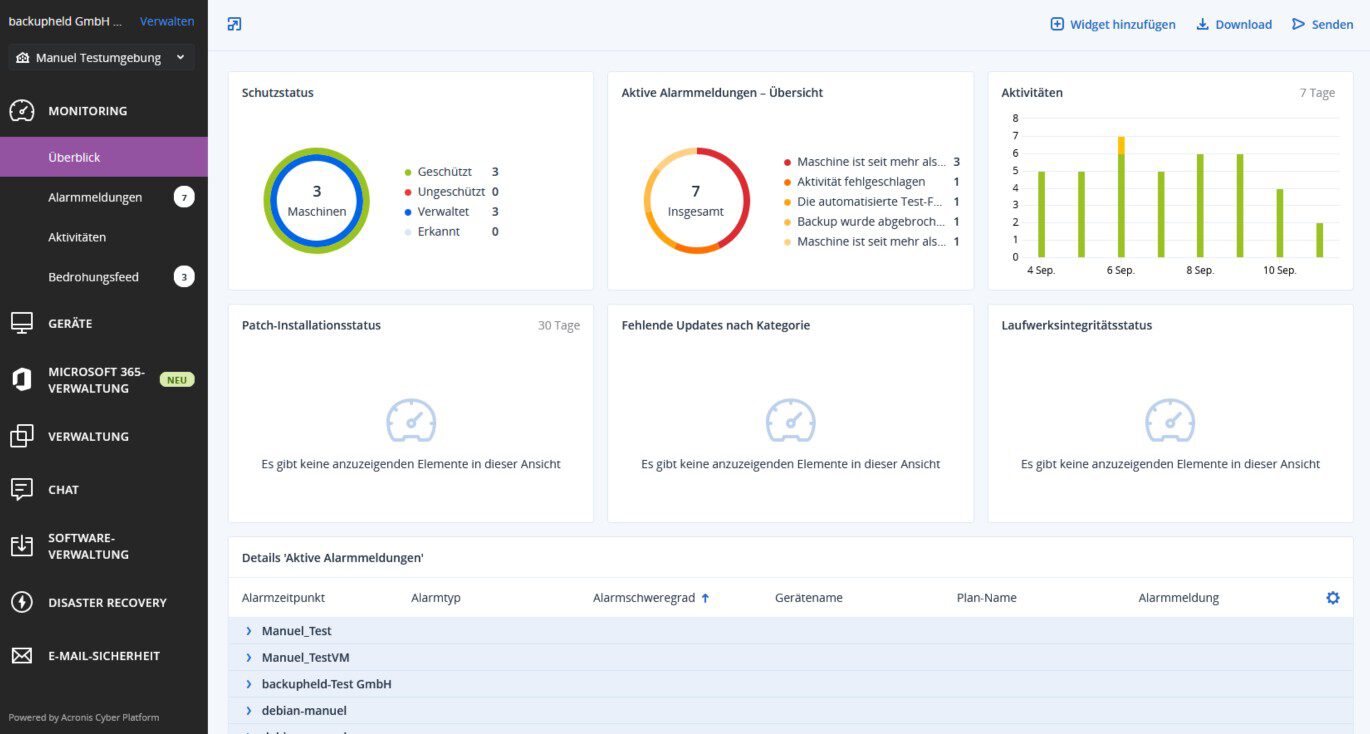
Task: Click the Monitoring gauge icon in sidebar
Action: (22, 111)
